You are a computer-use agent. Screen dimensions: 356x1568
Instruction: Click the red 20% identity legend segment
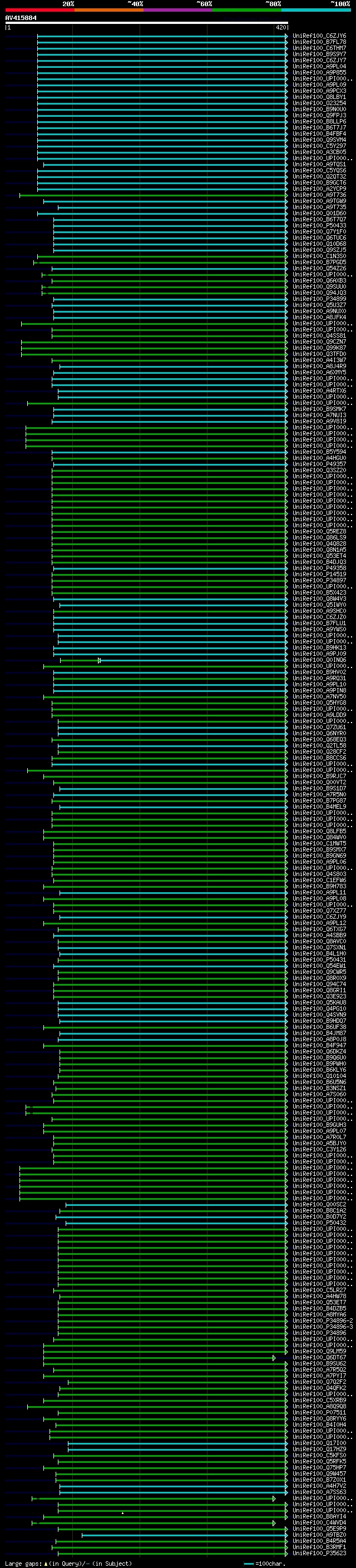pyautogui.click(x=39, y=10)
